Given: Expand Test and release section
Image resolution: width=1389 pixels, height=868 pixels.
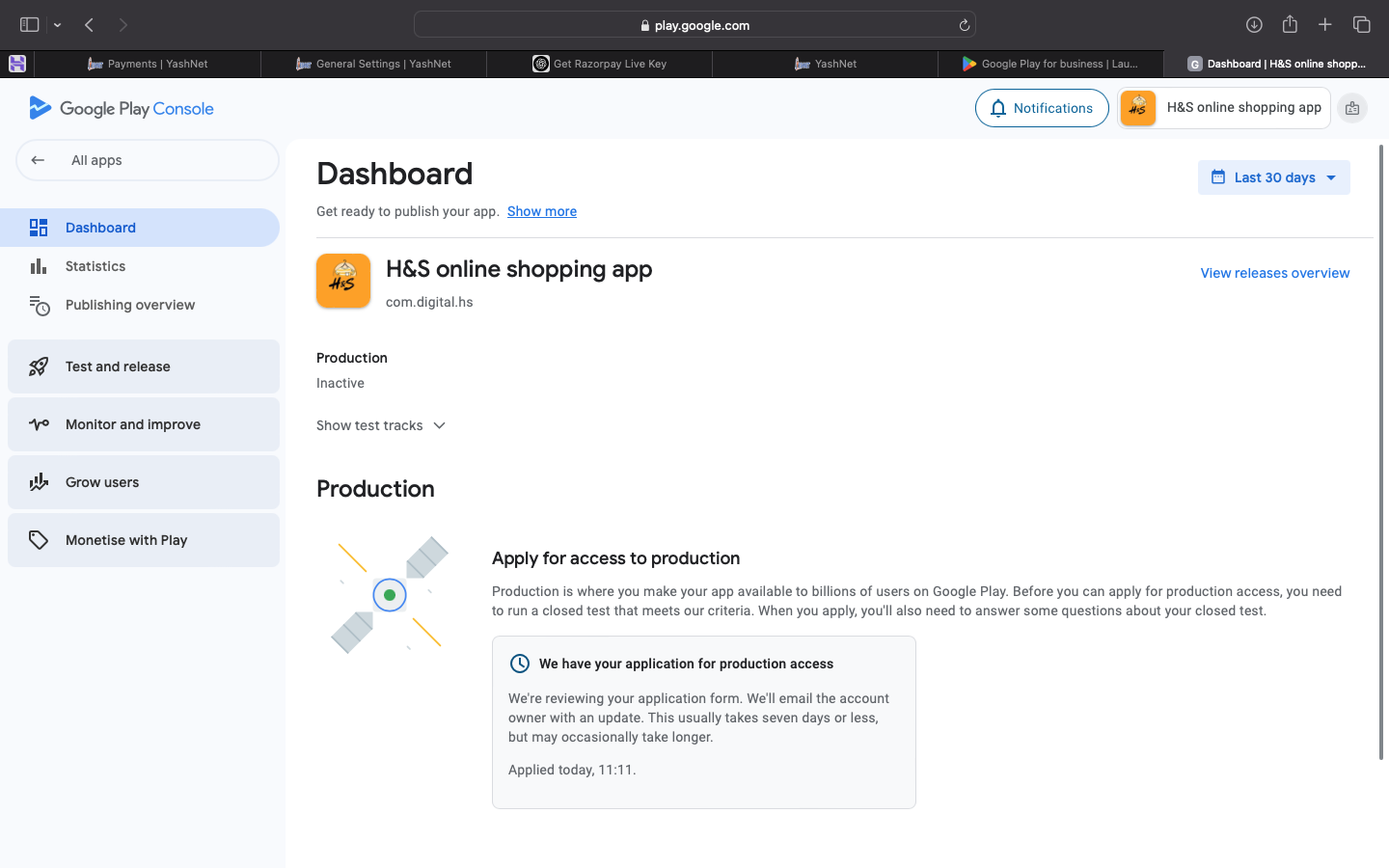Looking at the screenshot, I should pyautogui.click(x=144, y=366).
